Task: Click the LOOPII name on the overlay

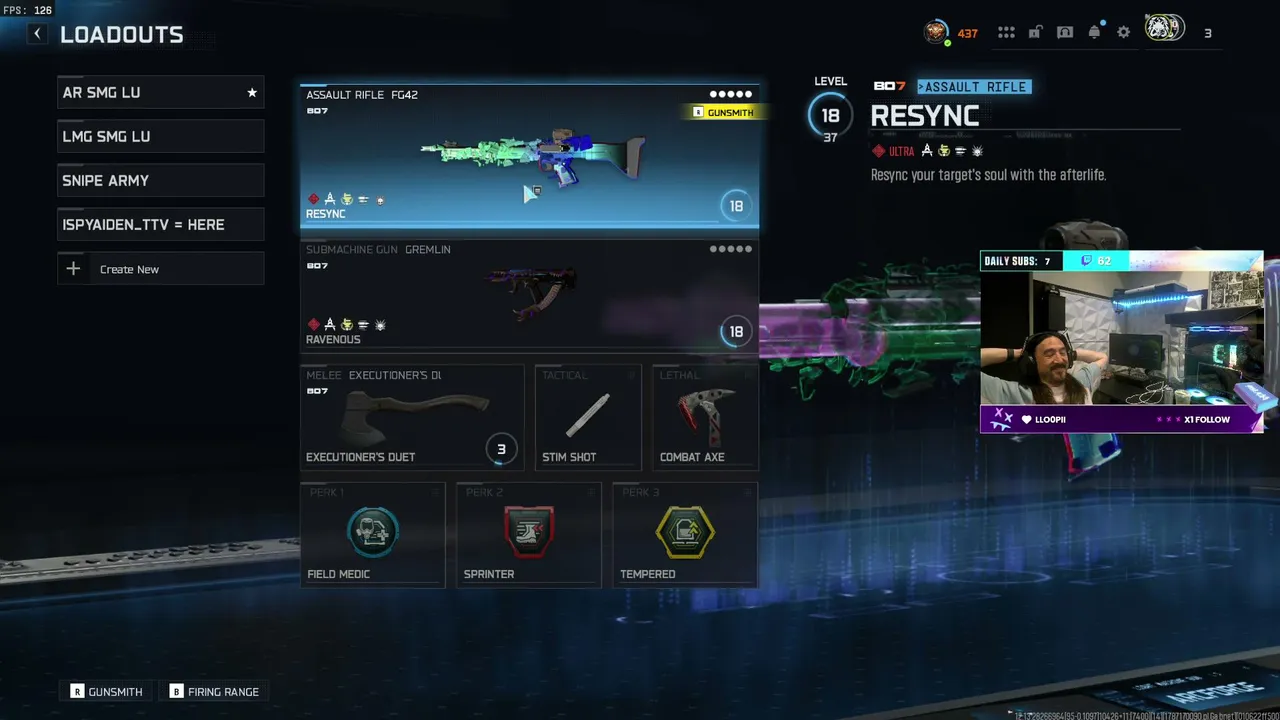Action: pyautogui.click(x=1050, y=419)
